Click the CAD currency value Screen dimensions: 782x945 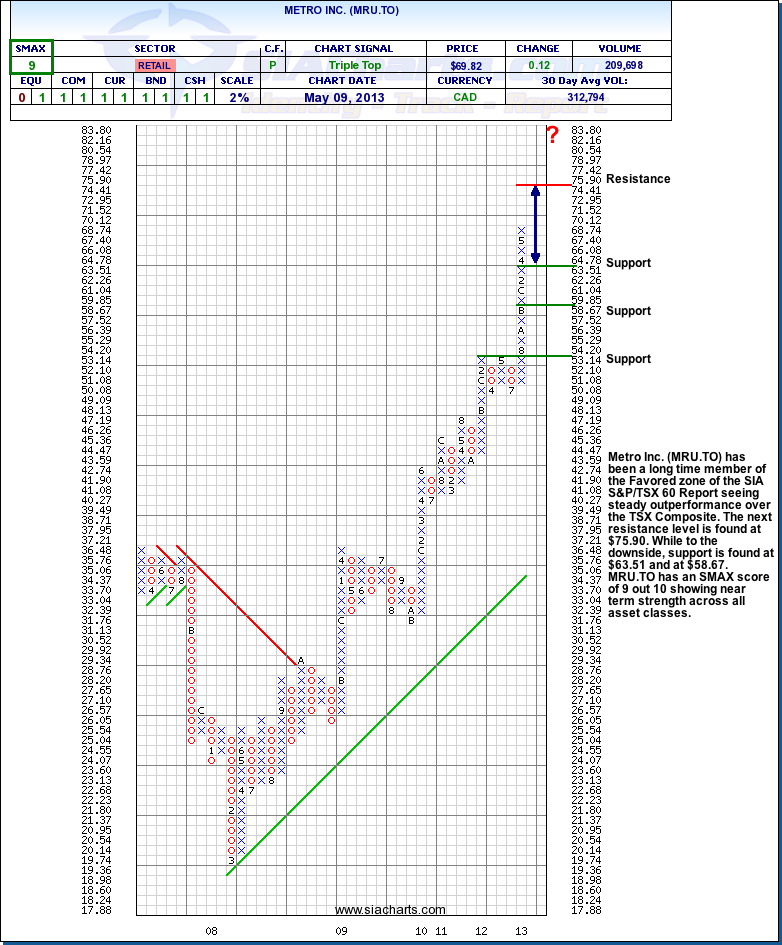pyautogui.click(x=466, y=97)
